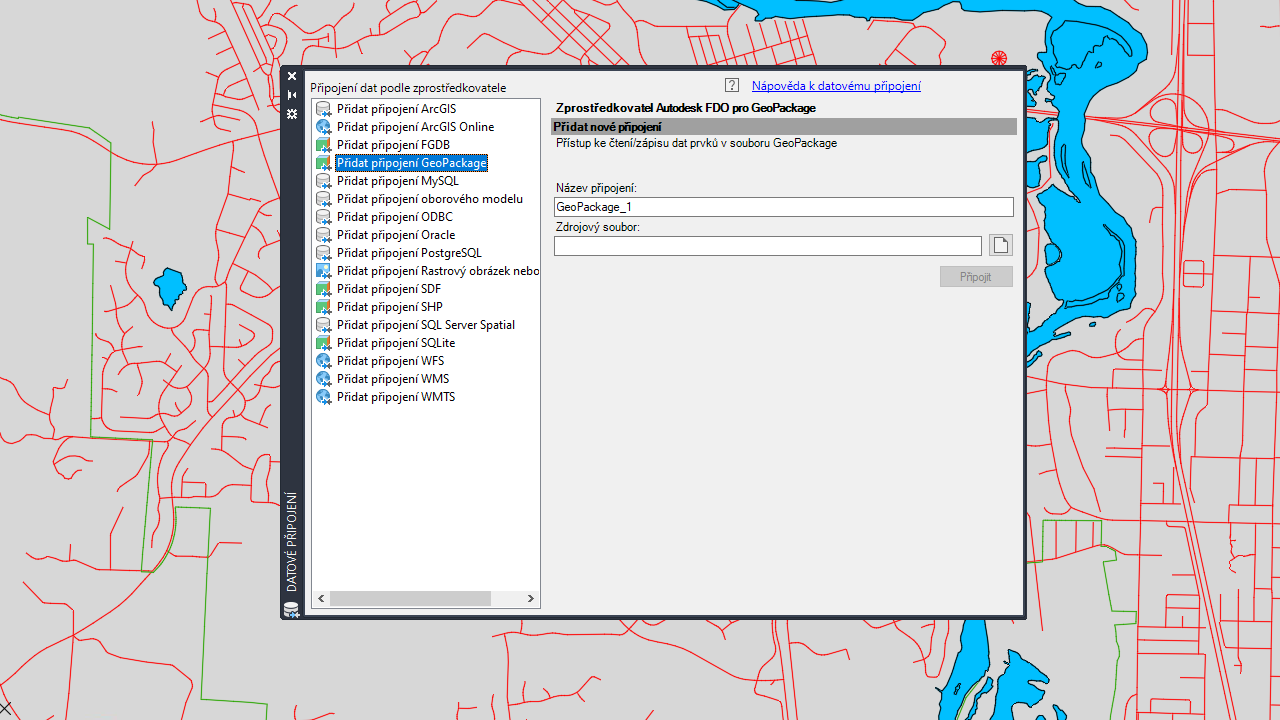The width and height of the screenshot is (1280, 720).
Task: Toggle auto-hide on the Datové připojení palette
Action: [x=292, y=95]
